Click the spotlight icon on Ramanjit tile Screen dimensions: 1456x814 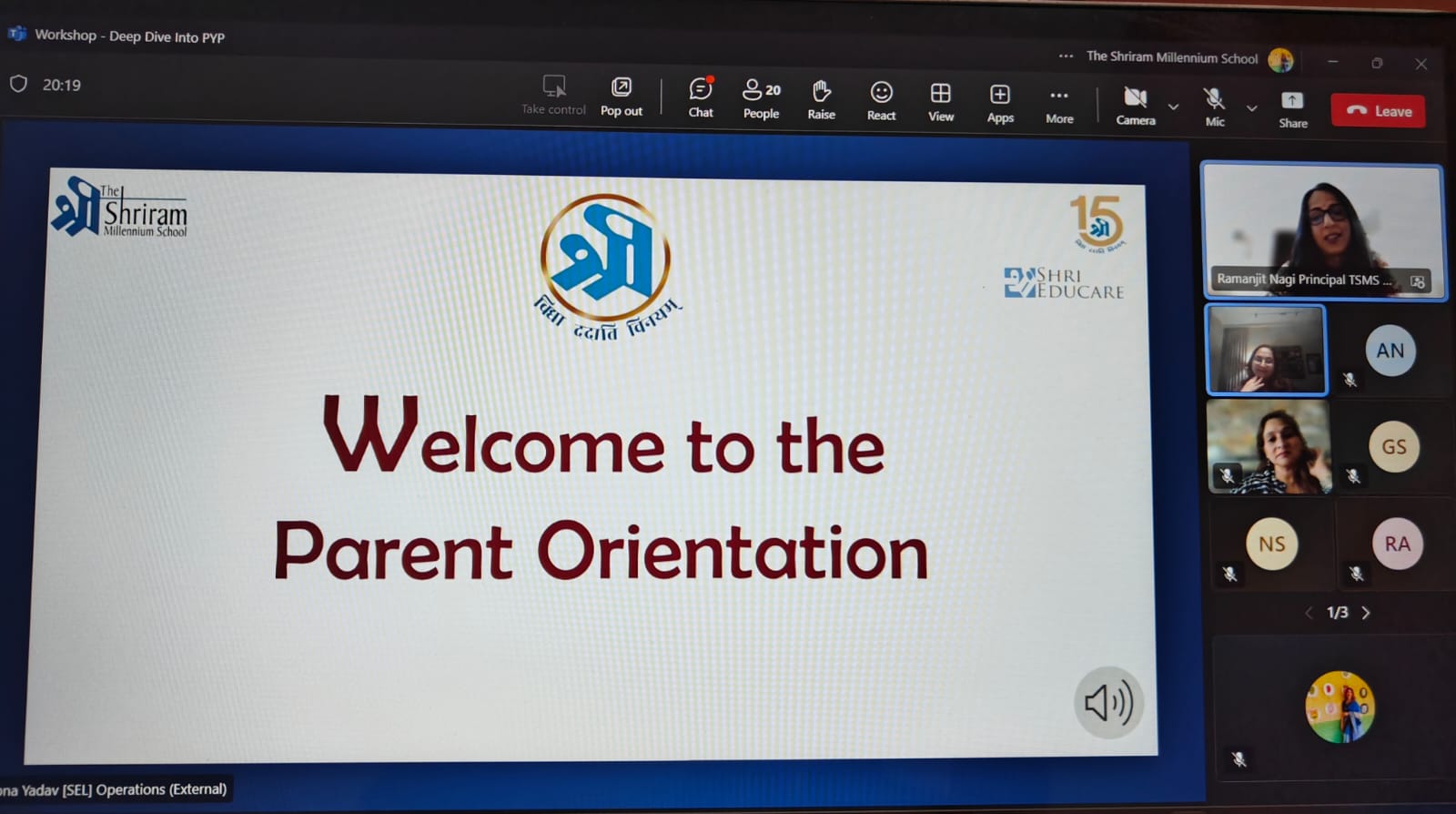coord(1418,282)
